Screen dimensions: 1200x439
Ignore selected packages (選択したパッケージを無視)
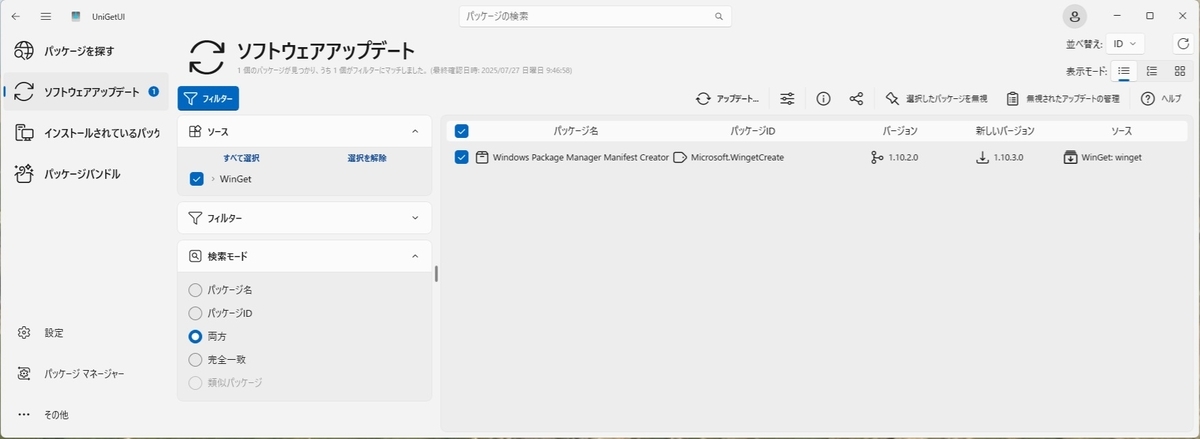click(936, 98)
